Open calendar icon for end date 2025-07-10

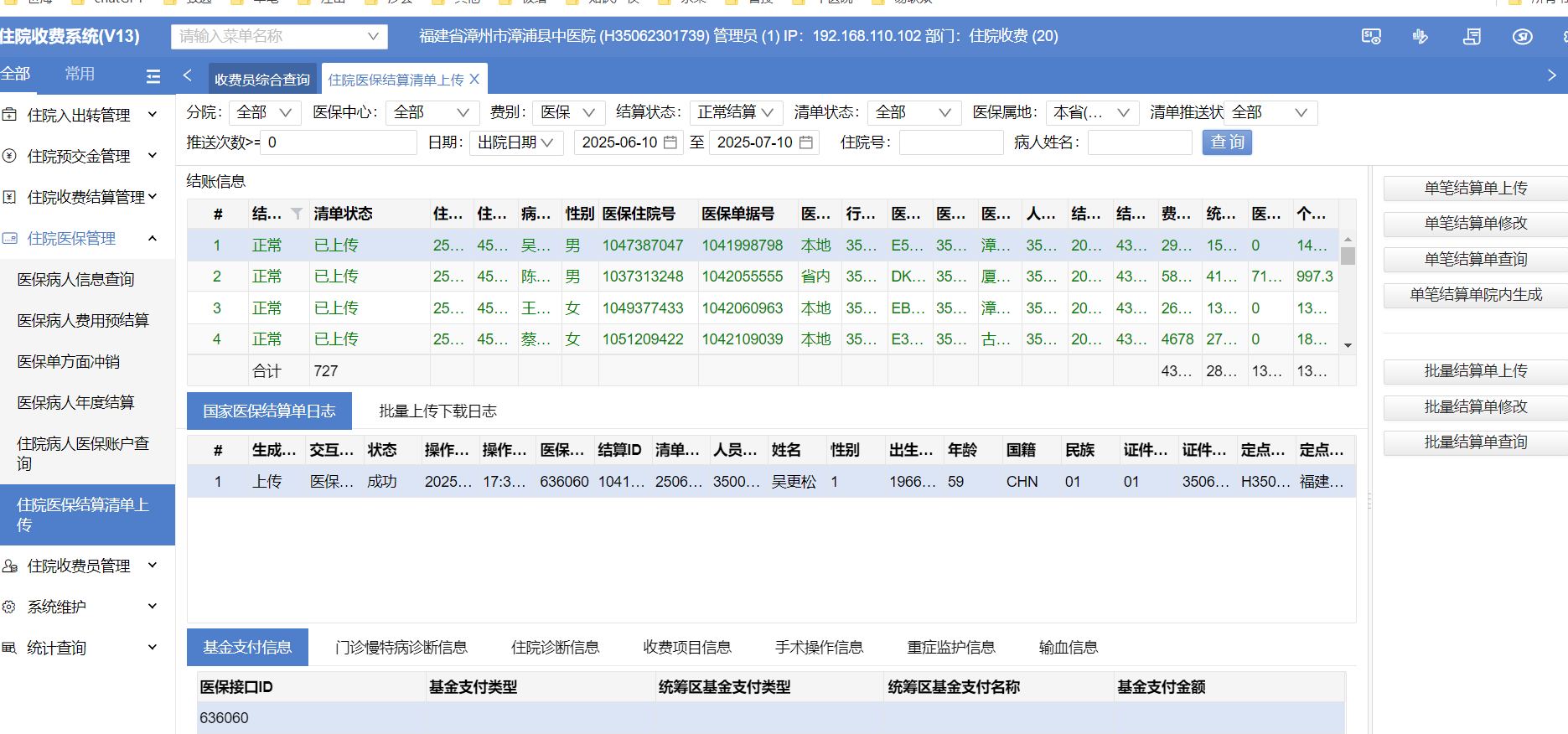806,142
